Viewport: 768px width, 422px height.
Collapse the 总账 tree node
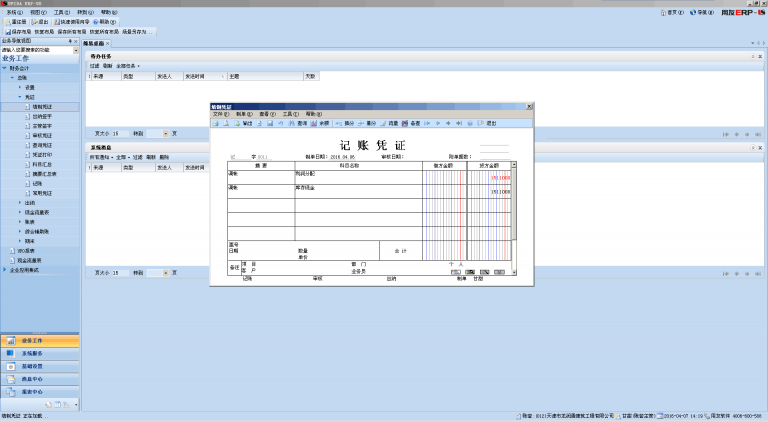click(x=12, y=78)
